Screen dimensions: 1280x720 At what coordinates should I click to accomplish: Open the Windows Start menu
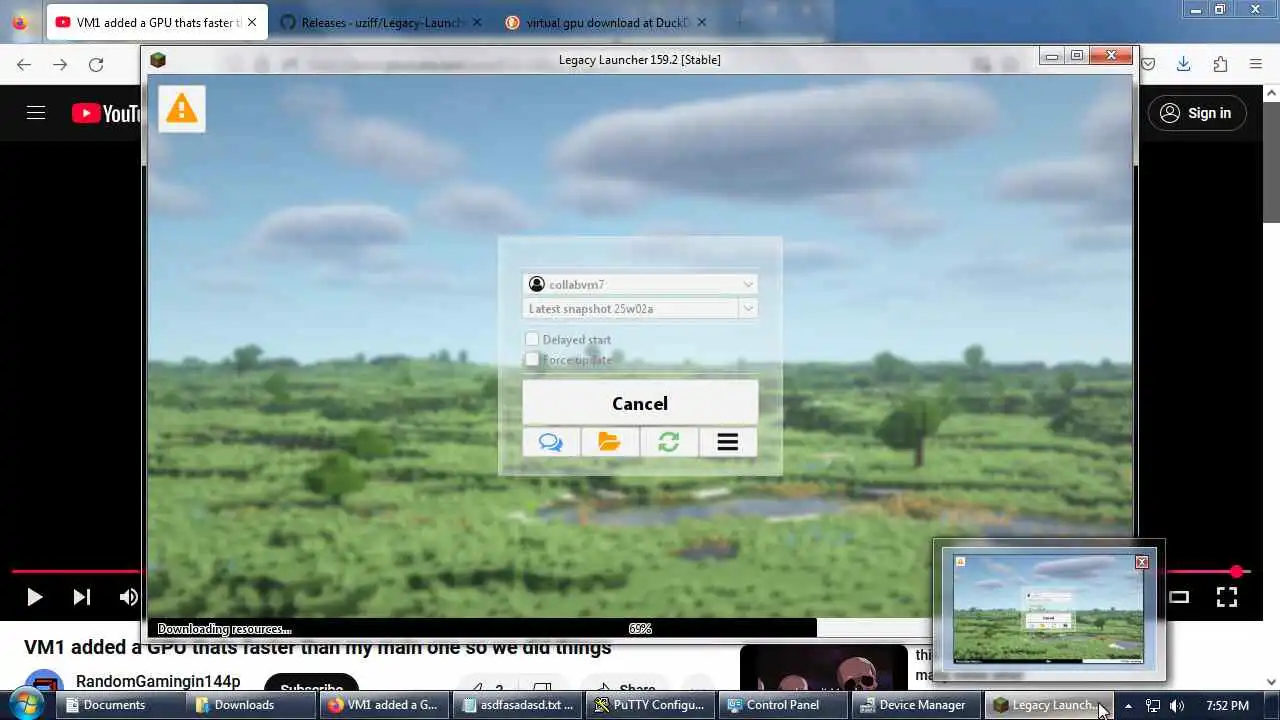click(x=24, y=704)
